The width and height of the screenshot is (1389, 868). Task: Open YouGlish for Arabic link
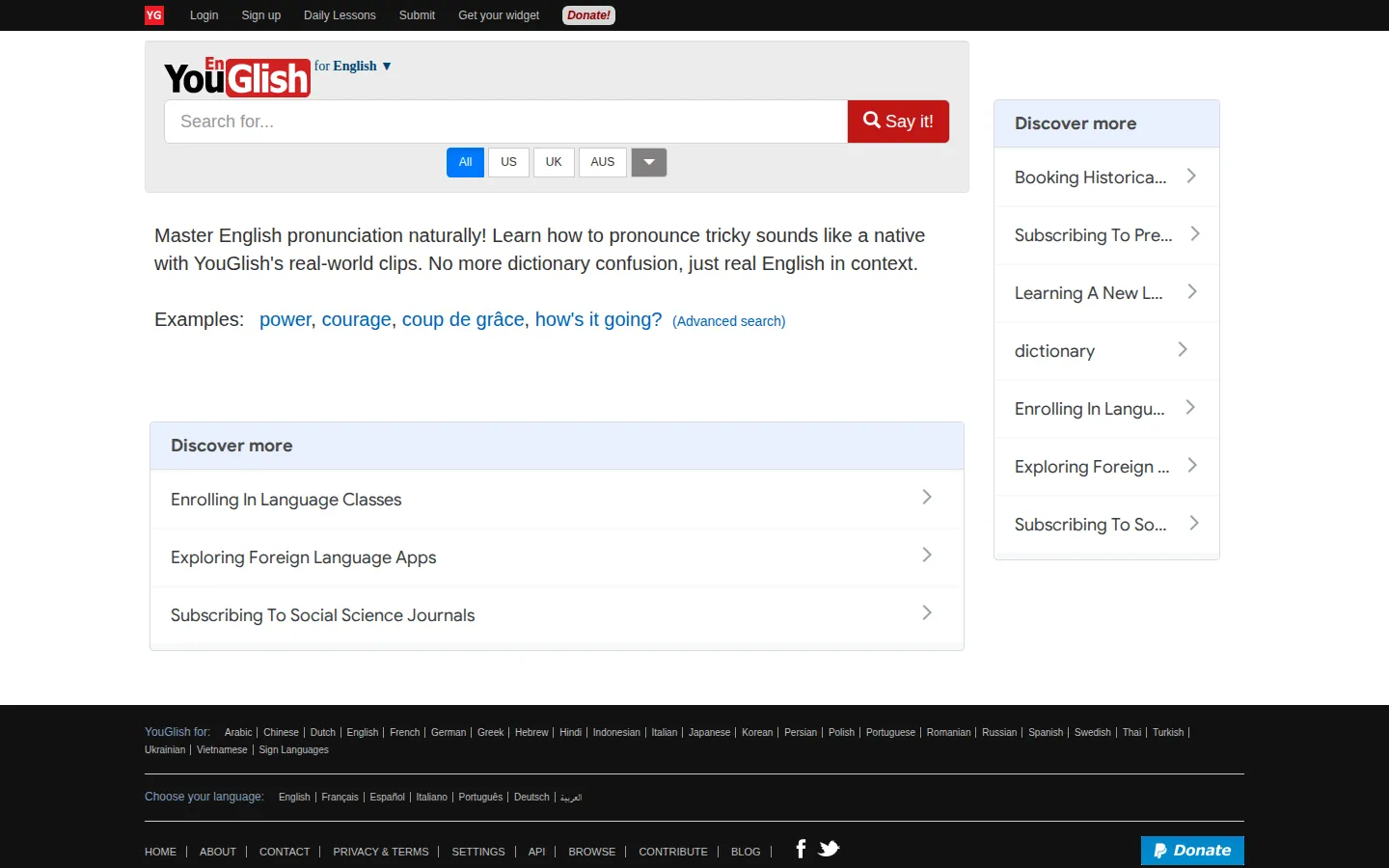(238, 732)
